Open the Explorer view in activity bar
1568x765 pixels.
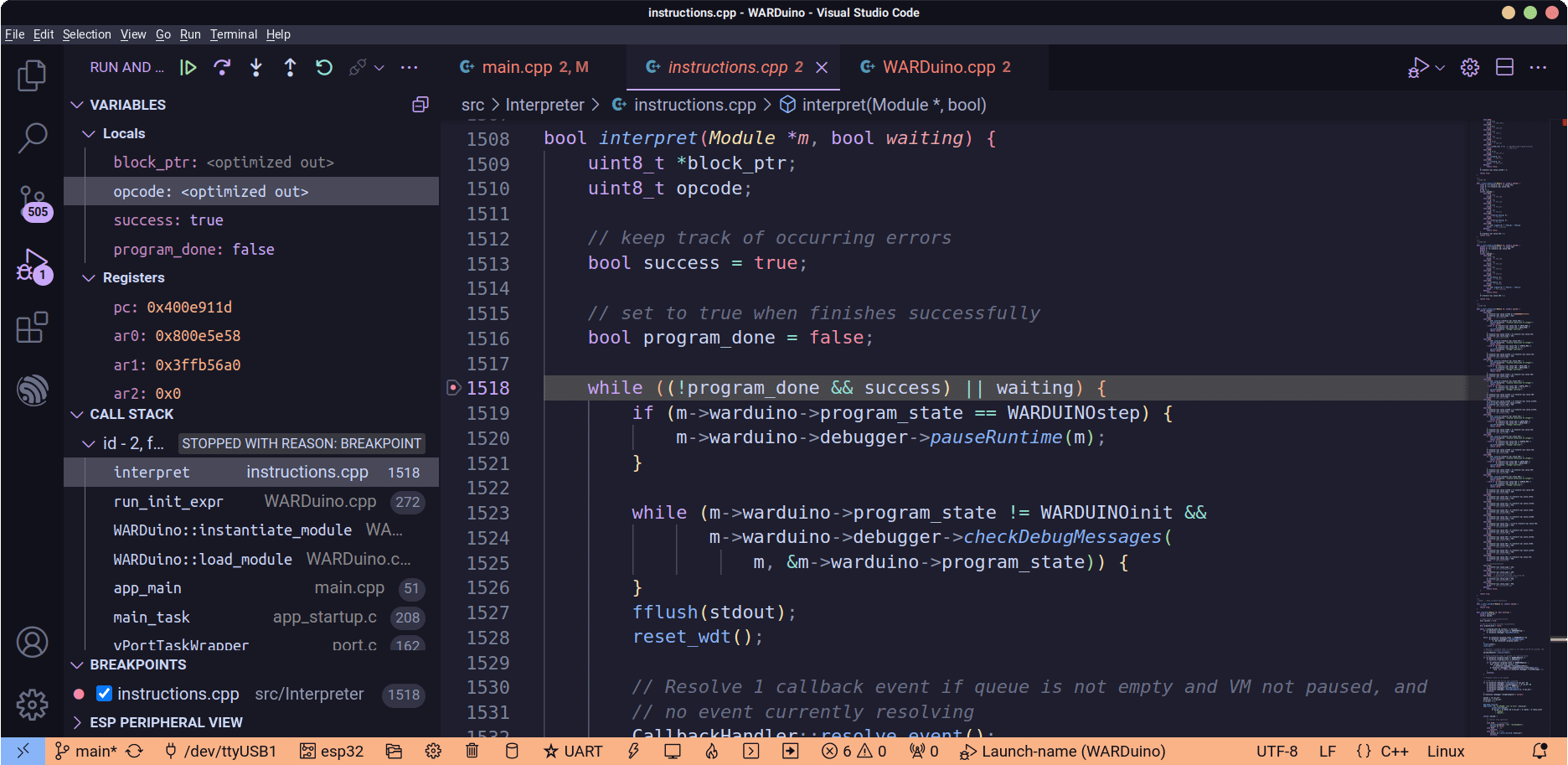tap(32, 75)
